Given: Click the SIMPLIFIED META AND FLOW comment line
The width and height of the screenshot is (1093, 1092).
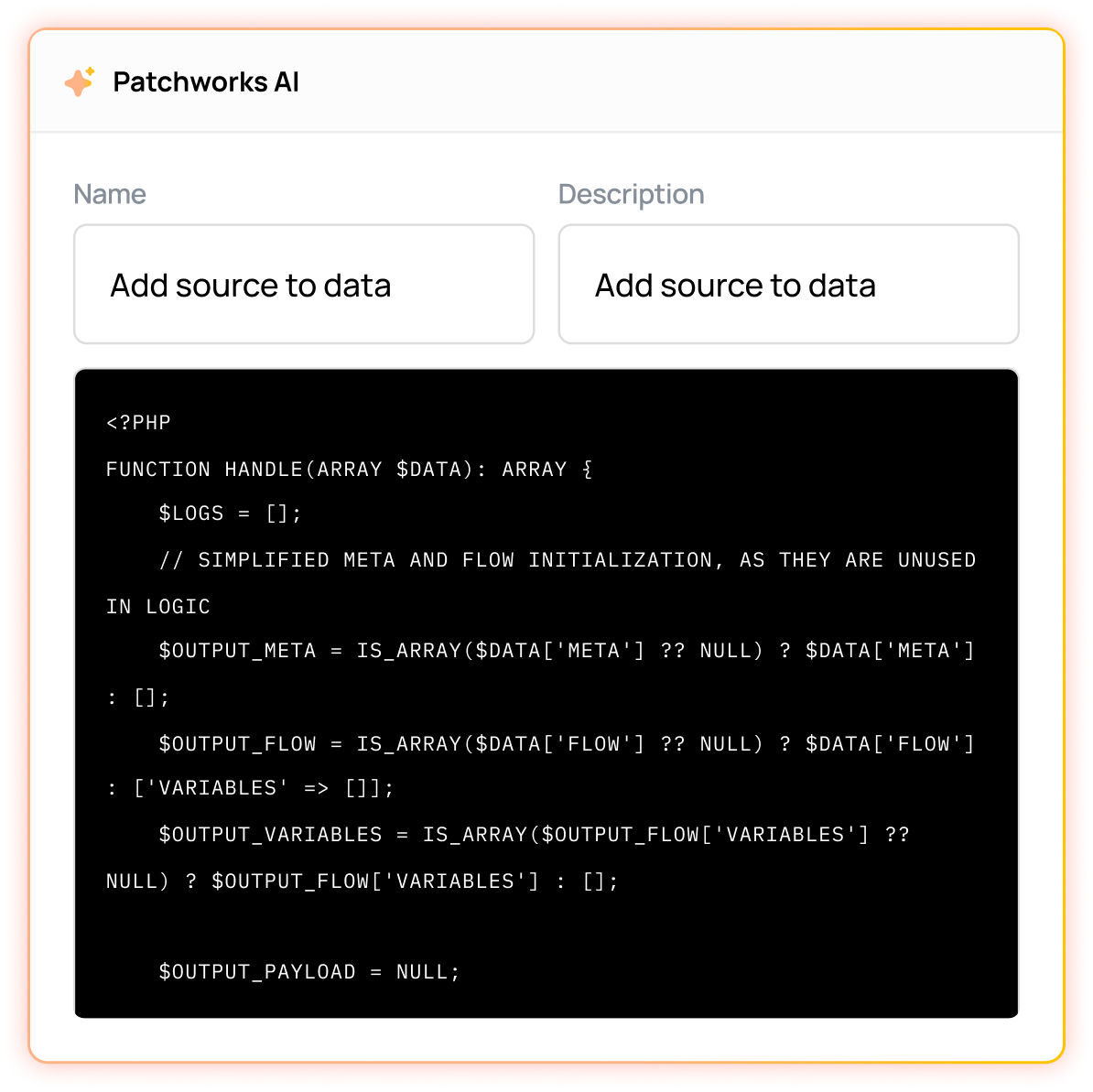Looking at the screenshot, I should (x=568, y=559).
